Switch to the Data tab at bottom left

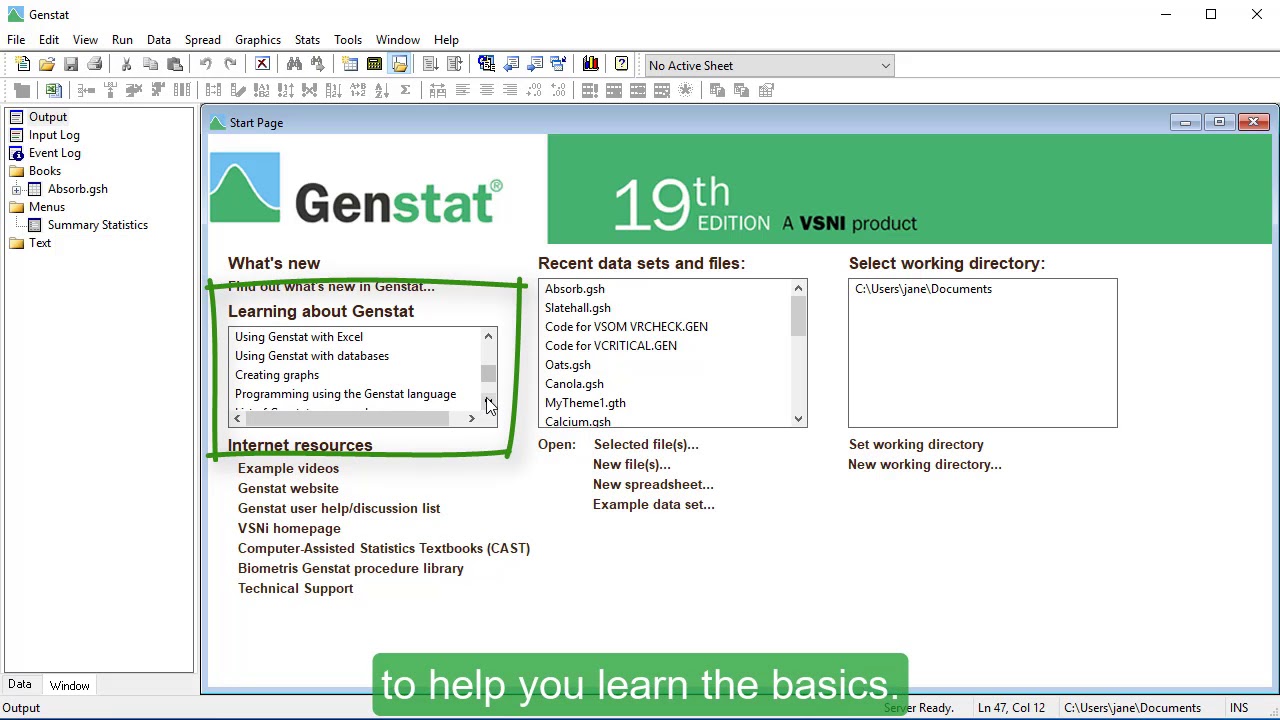coord(20,685)
